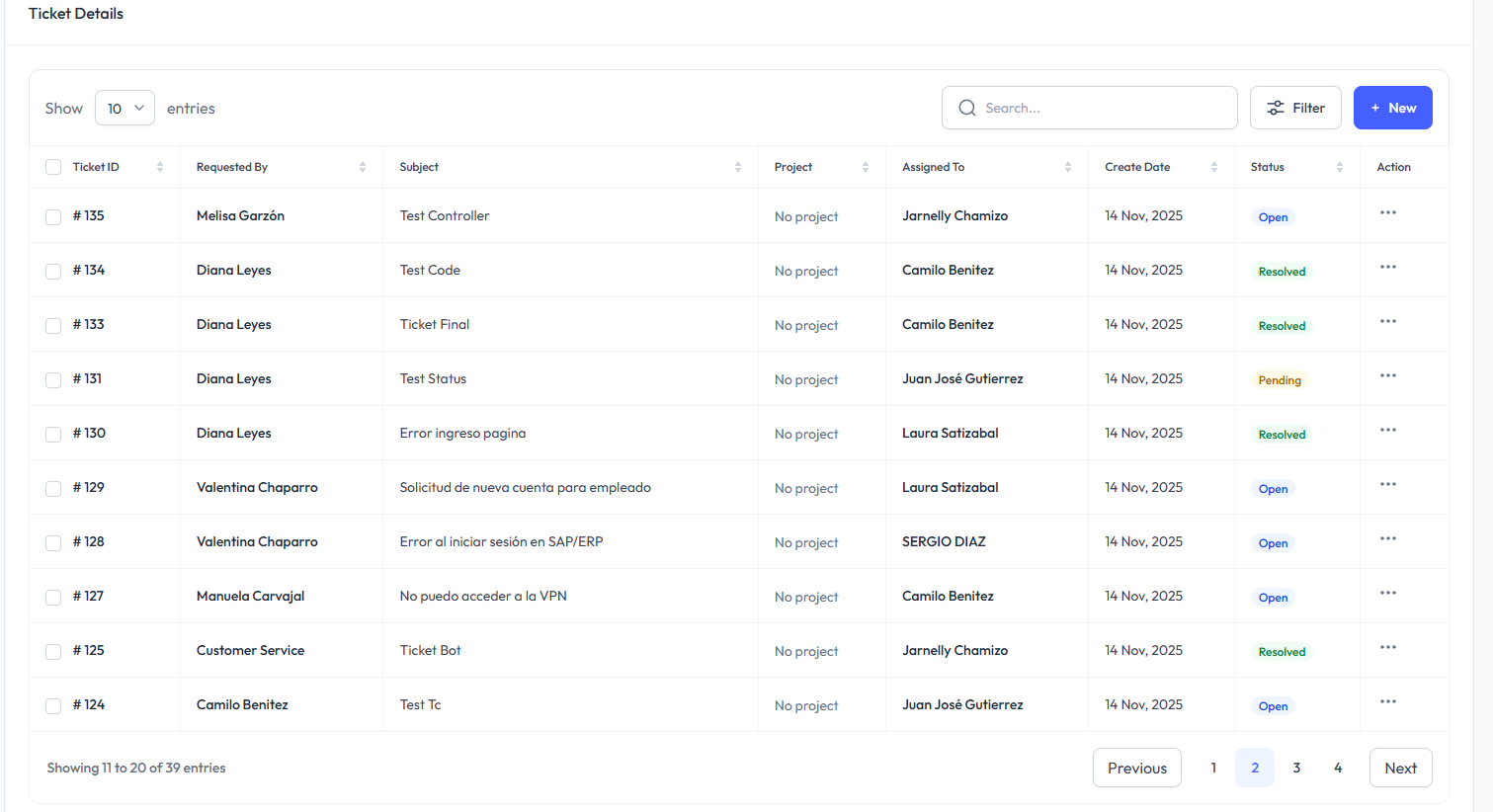Open action menu for ticket #135

click(1387, 213)
